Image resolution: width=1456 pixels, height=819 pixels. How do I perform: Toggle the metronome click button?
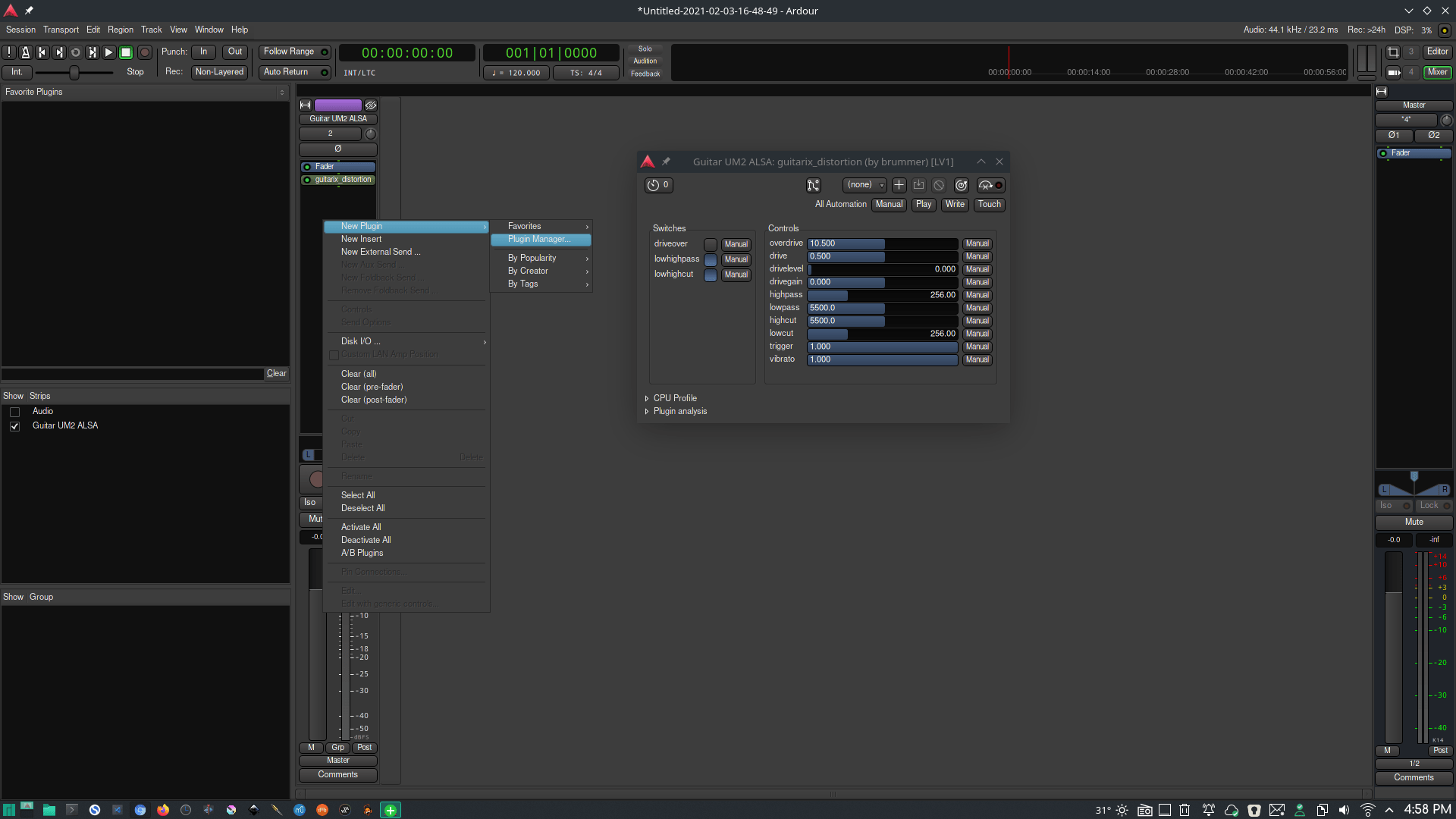coord(25,52)
